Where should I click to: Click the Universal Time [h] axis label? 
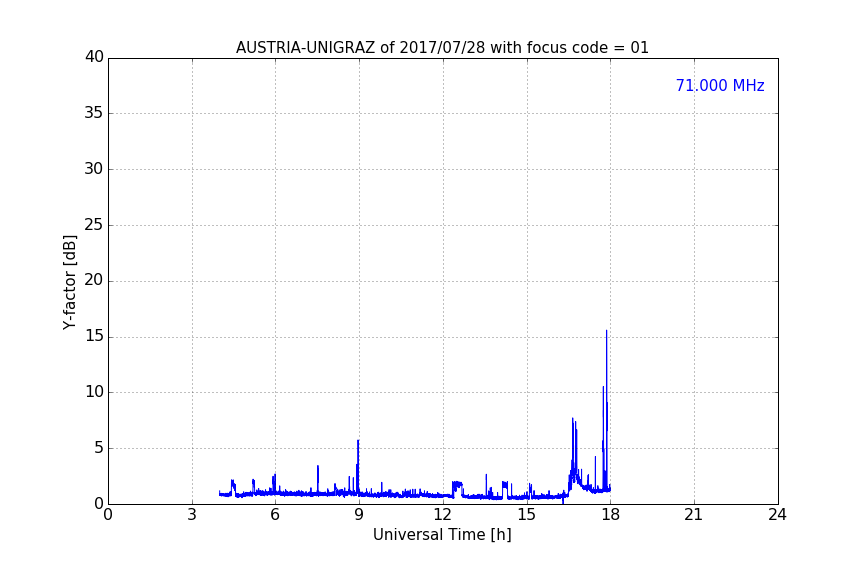click(442, 535)
